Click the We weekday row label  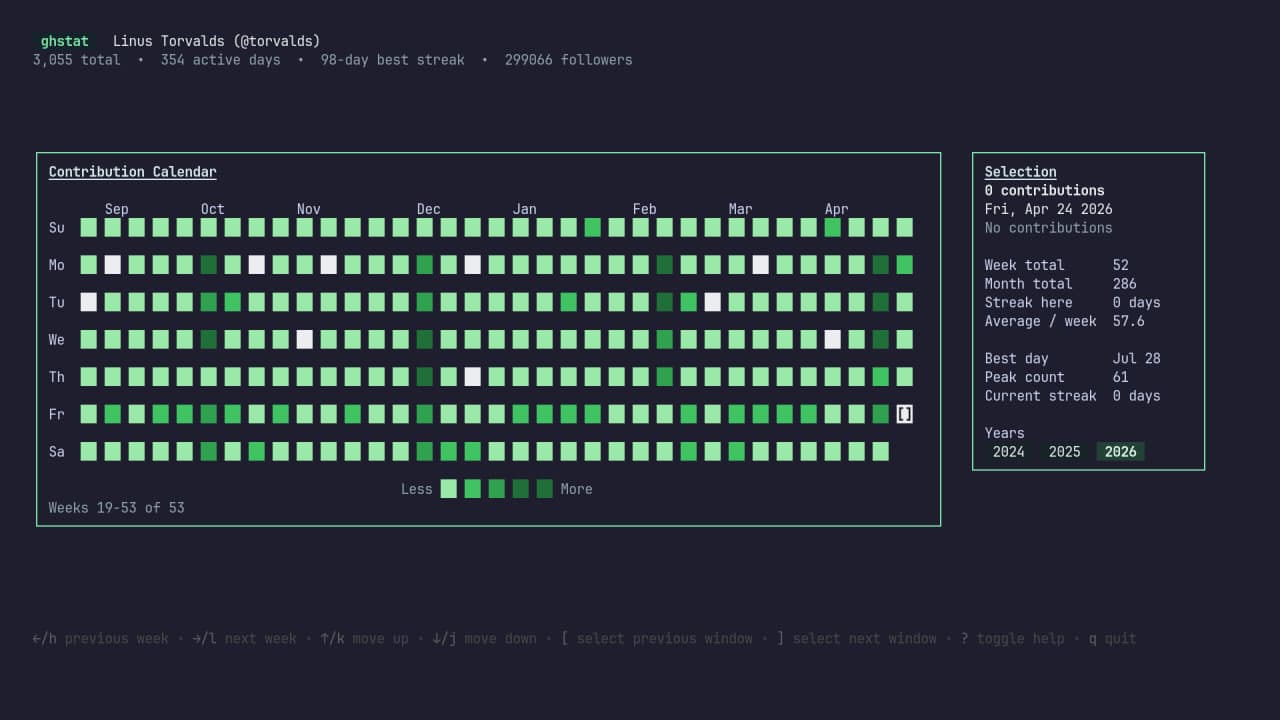click(57, 340)
